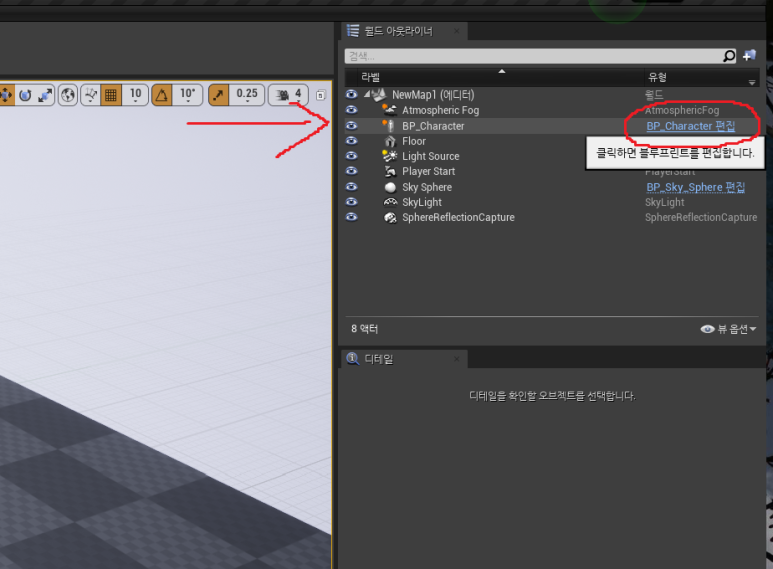Click the Sky Sphere ball icon
Screen dimensions: 773x569
390,187
